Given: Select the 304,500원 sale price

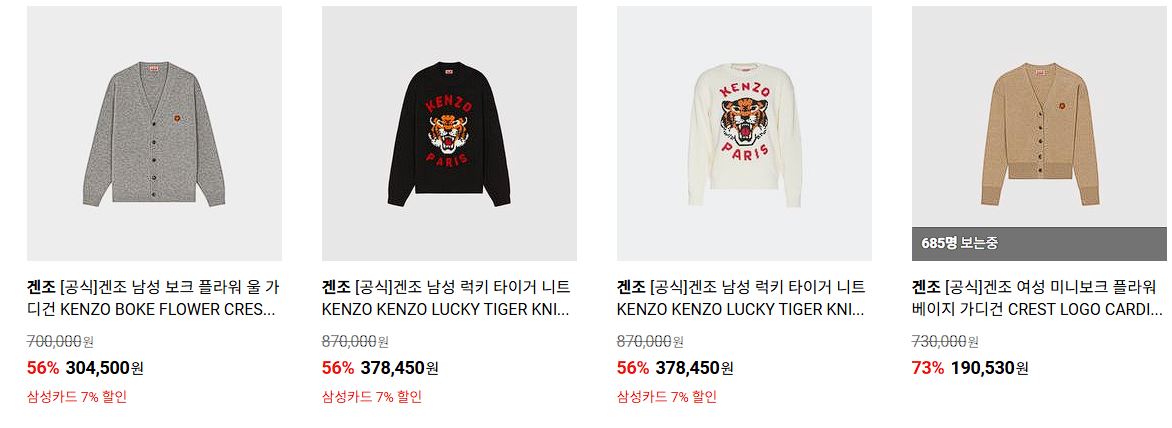Looking at the screenshot, I should (105, 367).
